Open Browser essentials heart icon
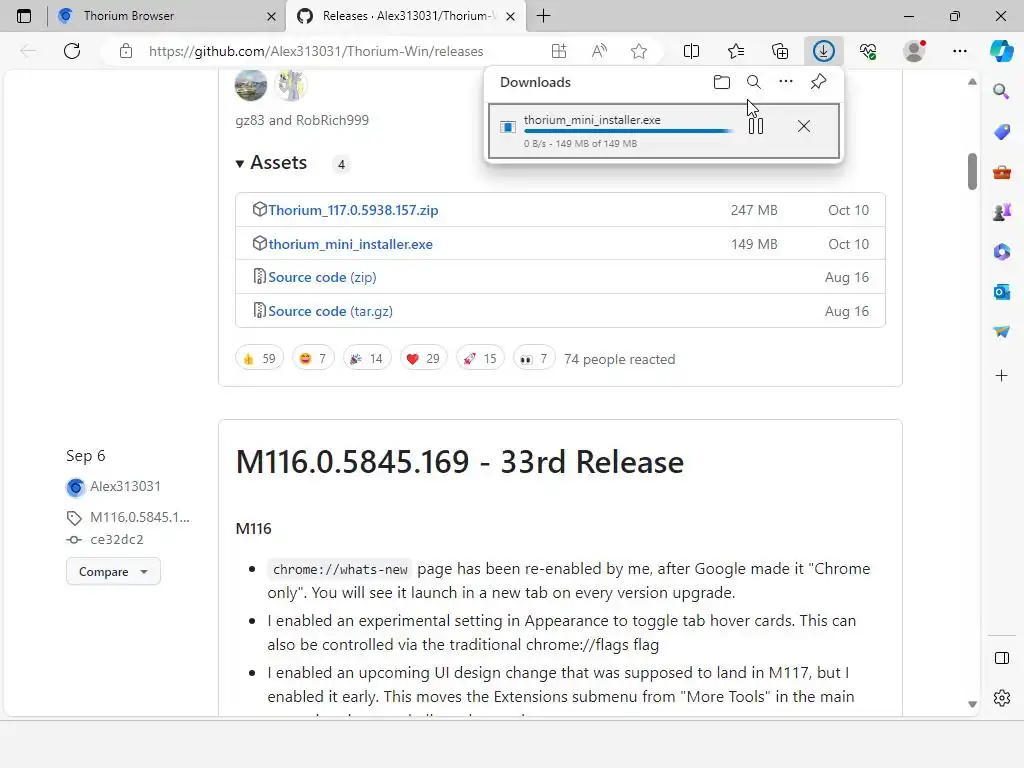1024x768 pixels. (868, 51)
